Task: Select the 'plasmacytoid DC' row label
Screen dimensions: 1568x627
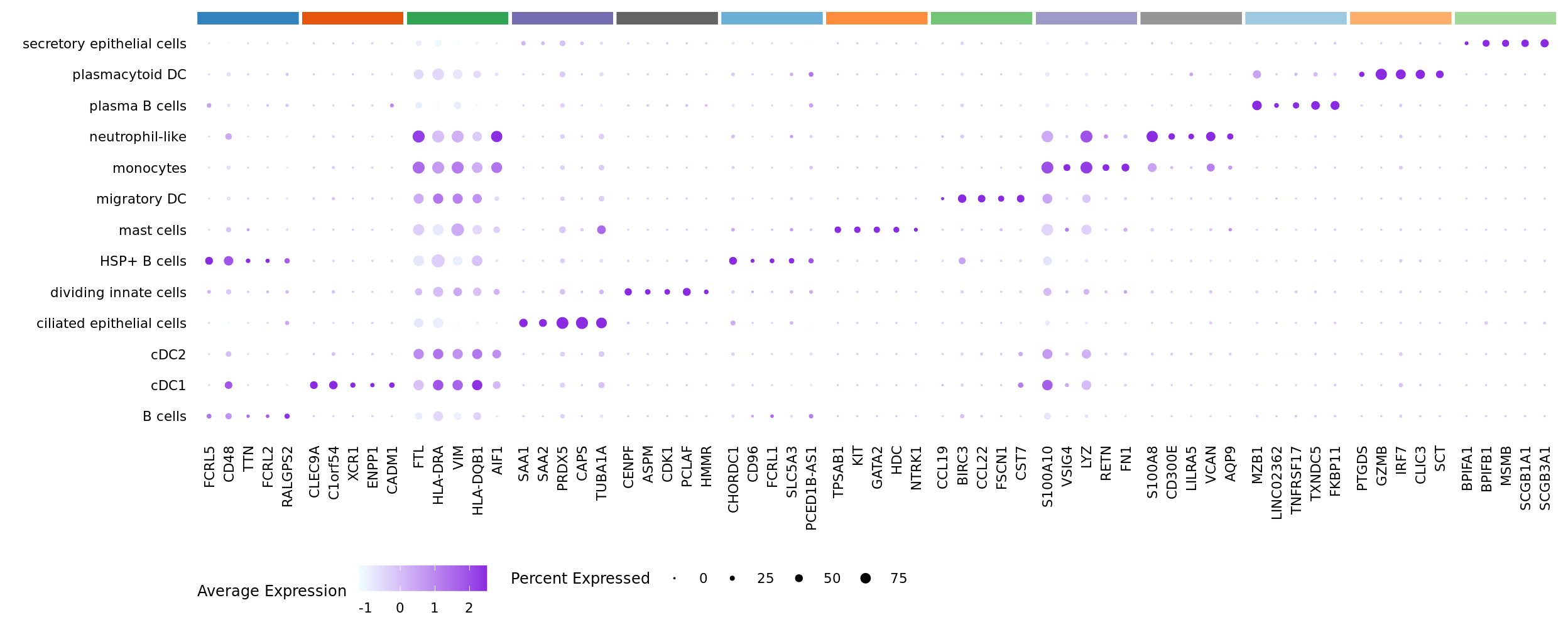Action: pyautogui.click(x=129, y=75)
